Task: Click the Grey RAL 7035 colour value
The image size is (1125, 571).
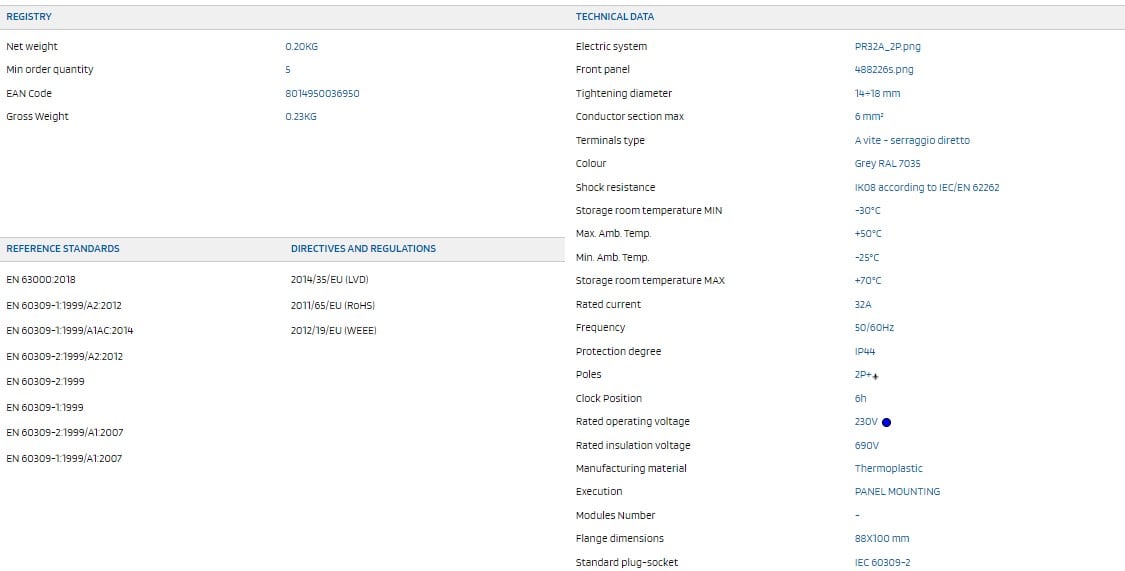Action: (887, 163)
